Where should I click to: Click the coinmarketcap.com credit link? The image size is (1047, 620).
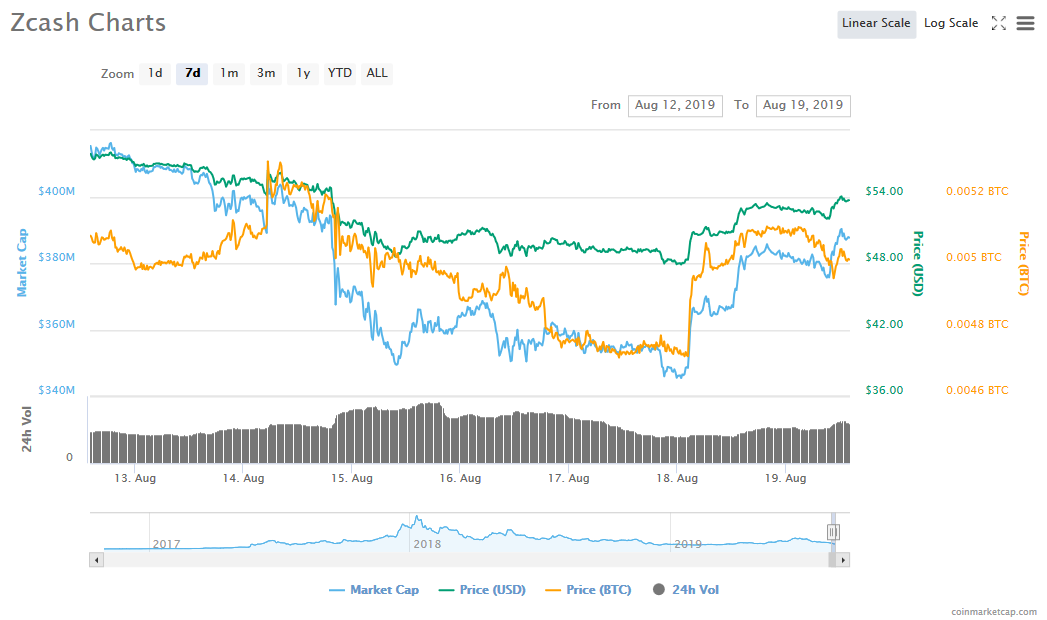994,611
